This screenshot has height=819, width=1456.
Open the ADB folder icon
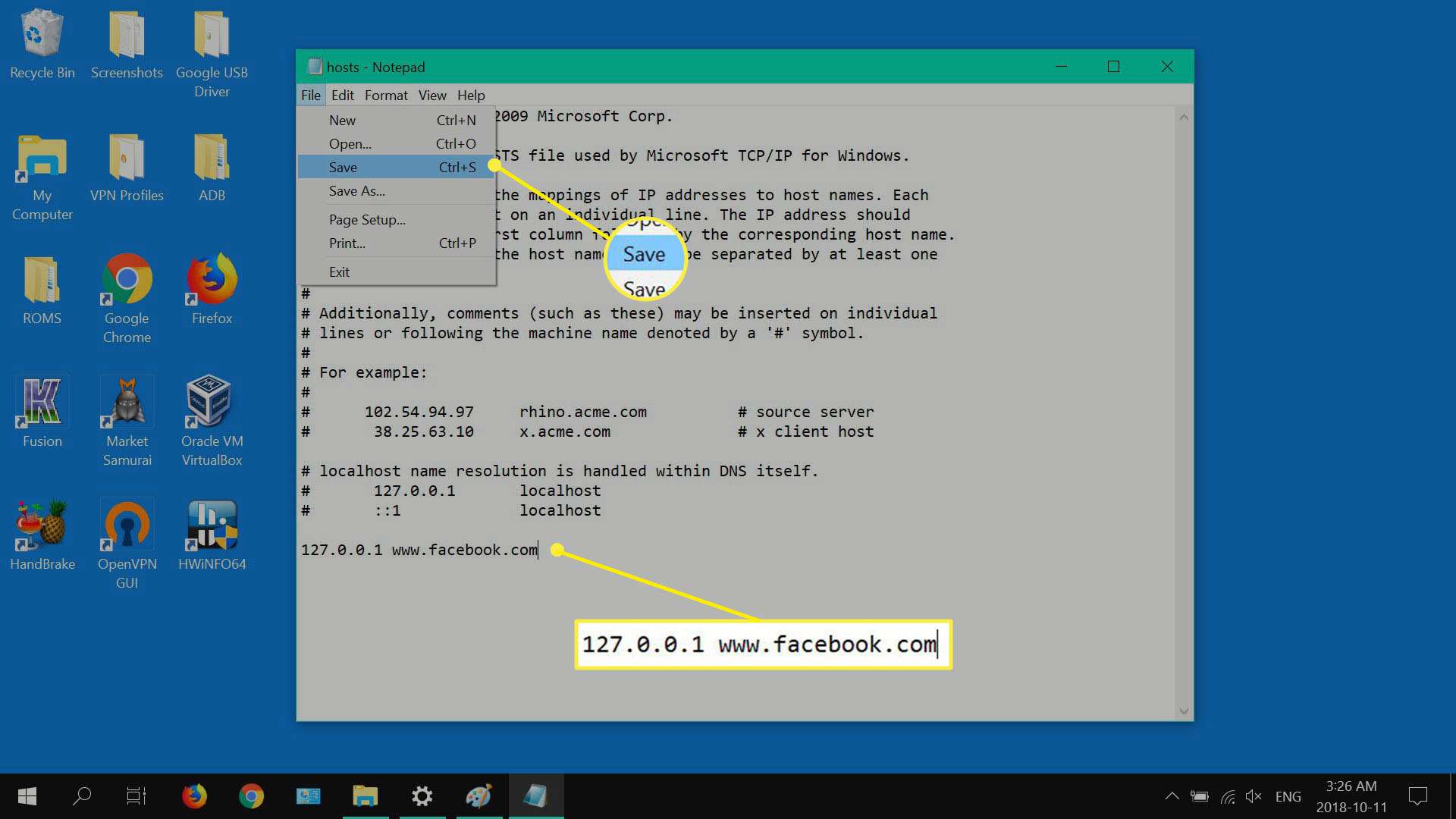[x=212, y=168]
